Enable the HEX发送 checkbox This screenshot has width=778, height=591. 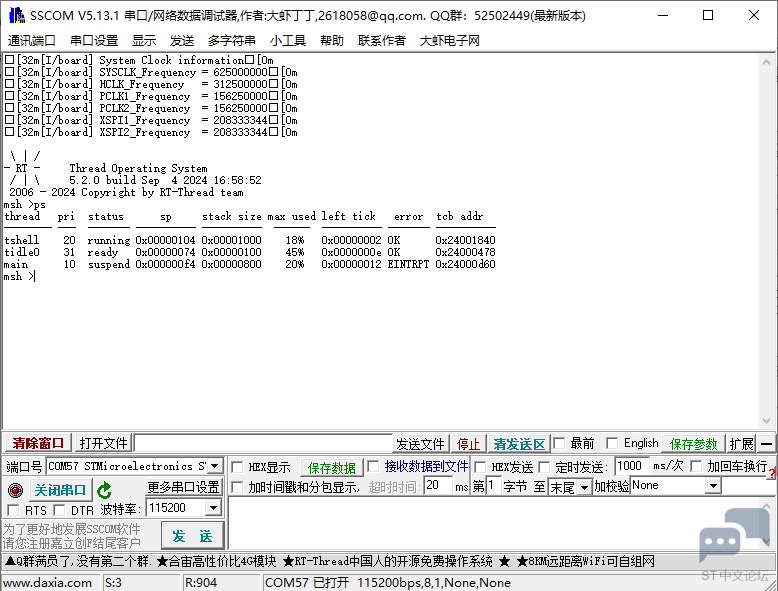pos(480,467)
